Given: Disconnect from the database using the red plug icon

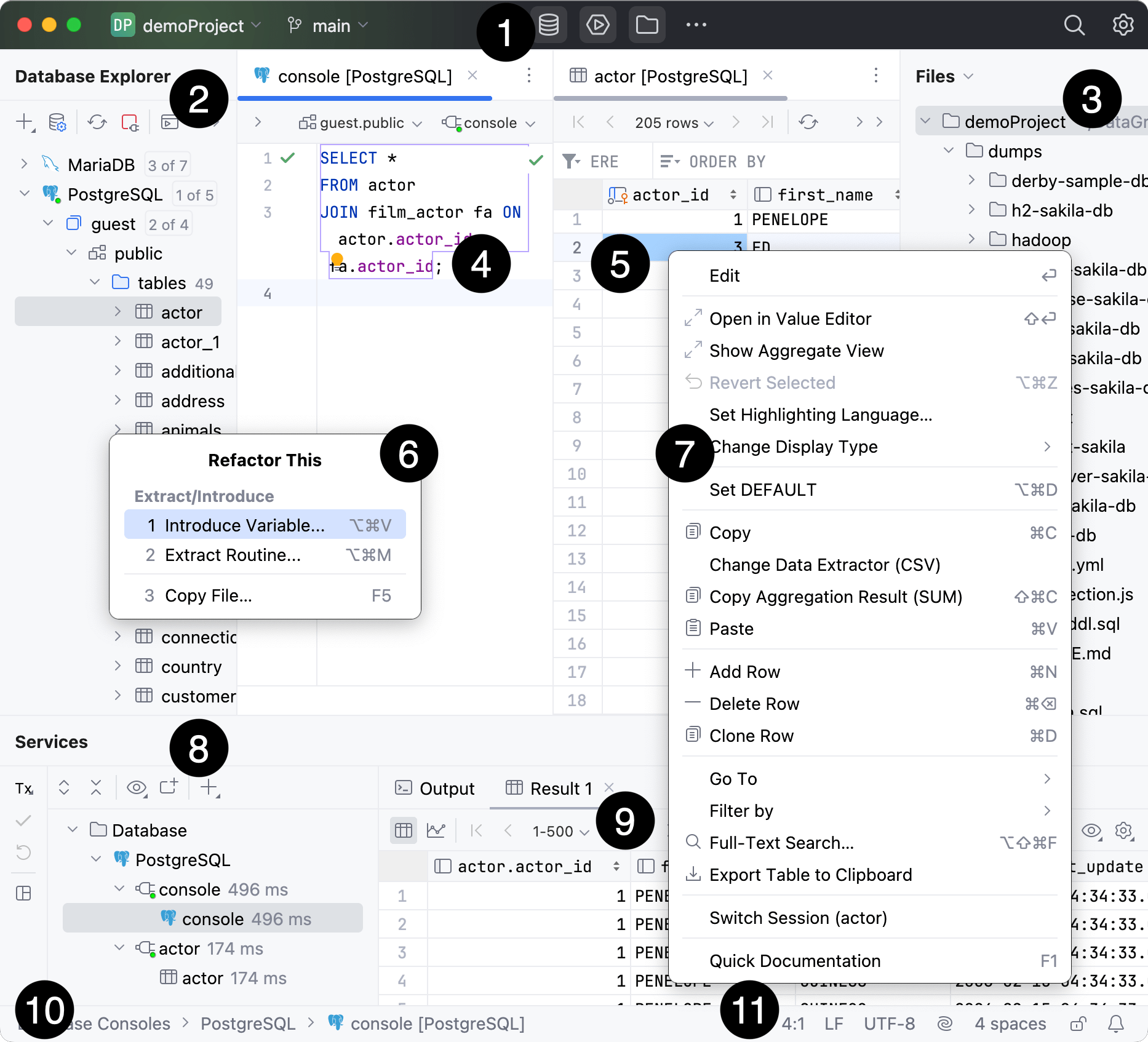Looking at the screenshot, I should point(129,122).
